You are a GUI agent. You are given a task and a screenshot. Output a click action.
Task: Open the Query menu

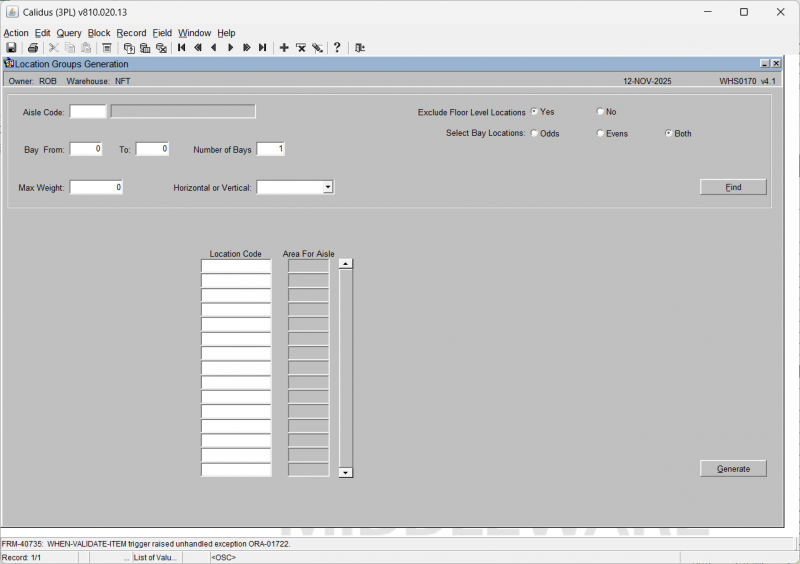[69, 33]
